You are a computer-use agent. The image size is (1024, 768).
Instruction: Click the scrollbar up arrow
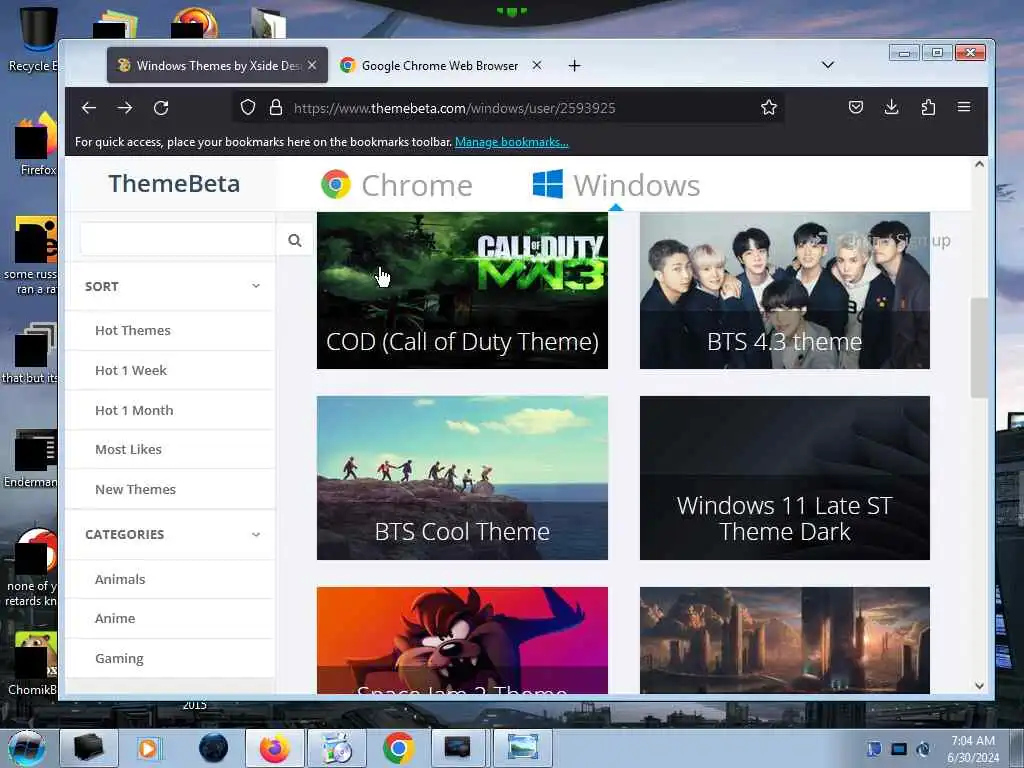coord(979,165)
